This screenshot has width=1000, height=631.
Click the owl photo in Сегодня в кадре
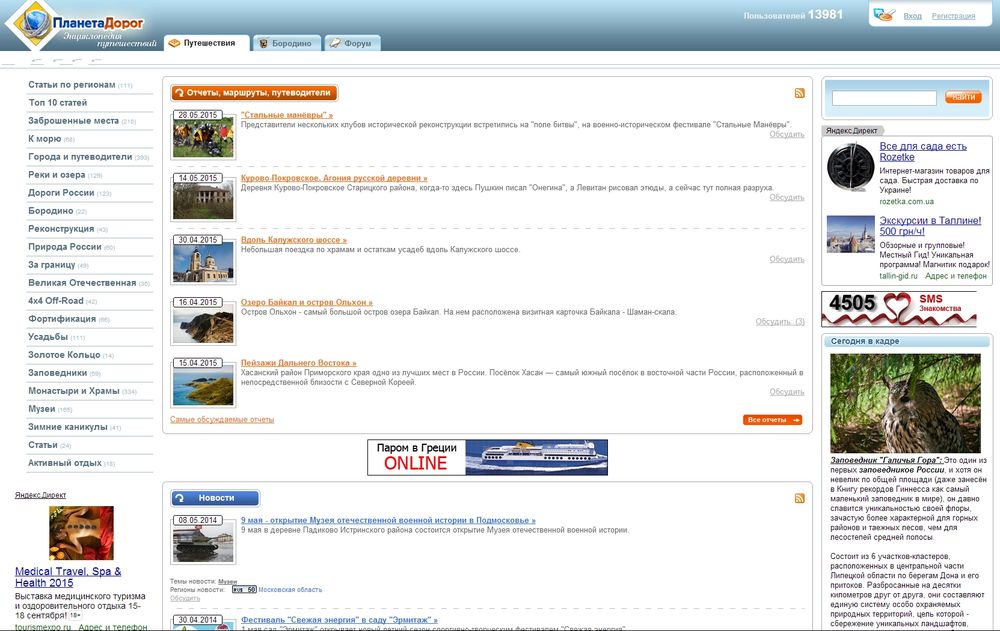coord(905,403)
